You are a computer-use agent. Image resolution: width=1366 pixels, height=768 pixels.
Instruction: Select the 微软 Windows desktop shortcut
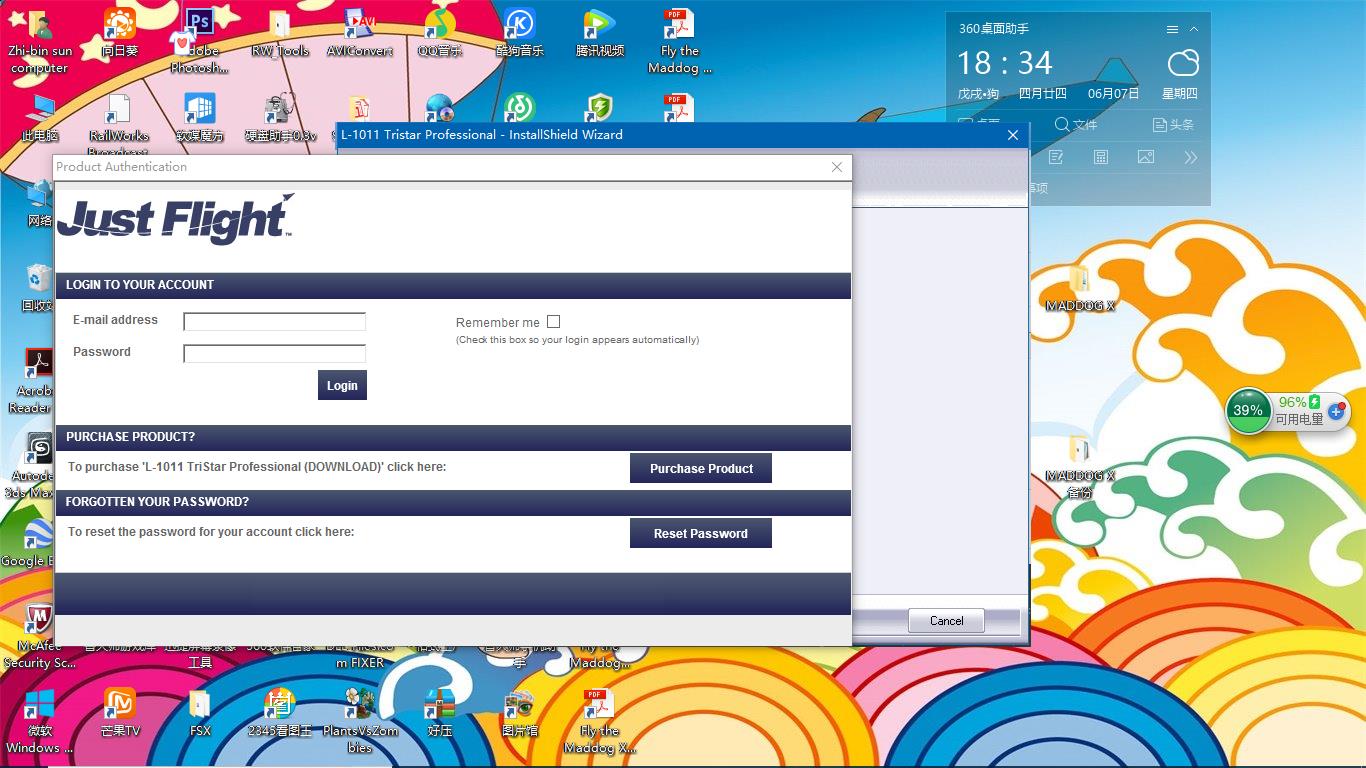[x=39, y=721]
